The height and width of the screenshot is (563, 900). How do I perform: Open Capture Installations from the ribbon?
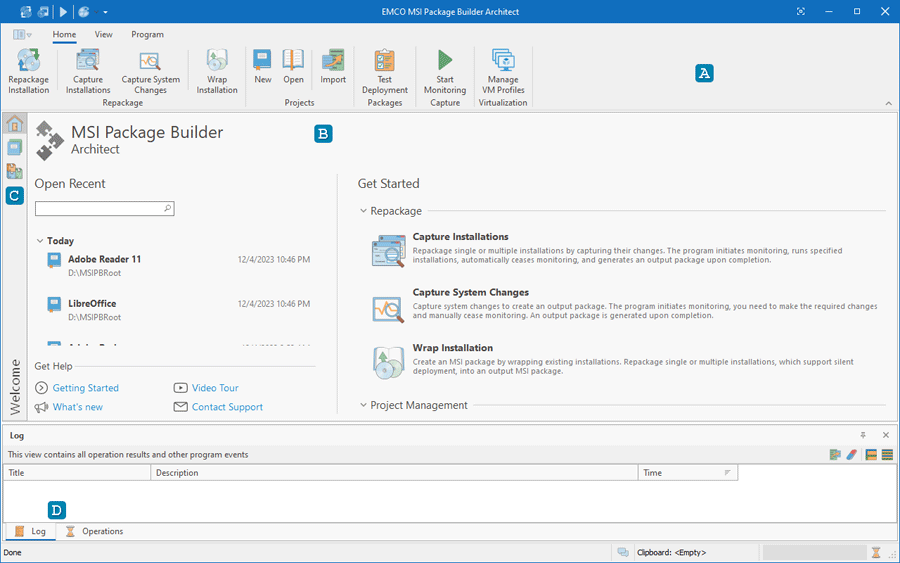[x=88, y=71]
